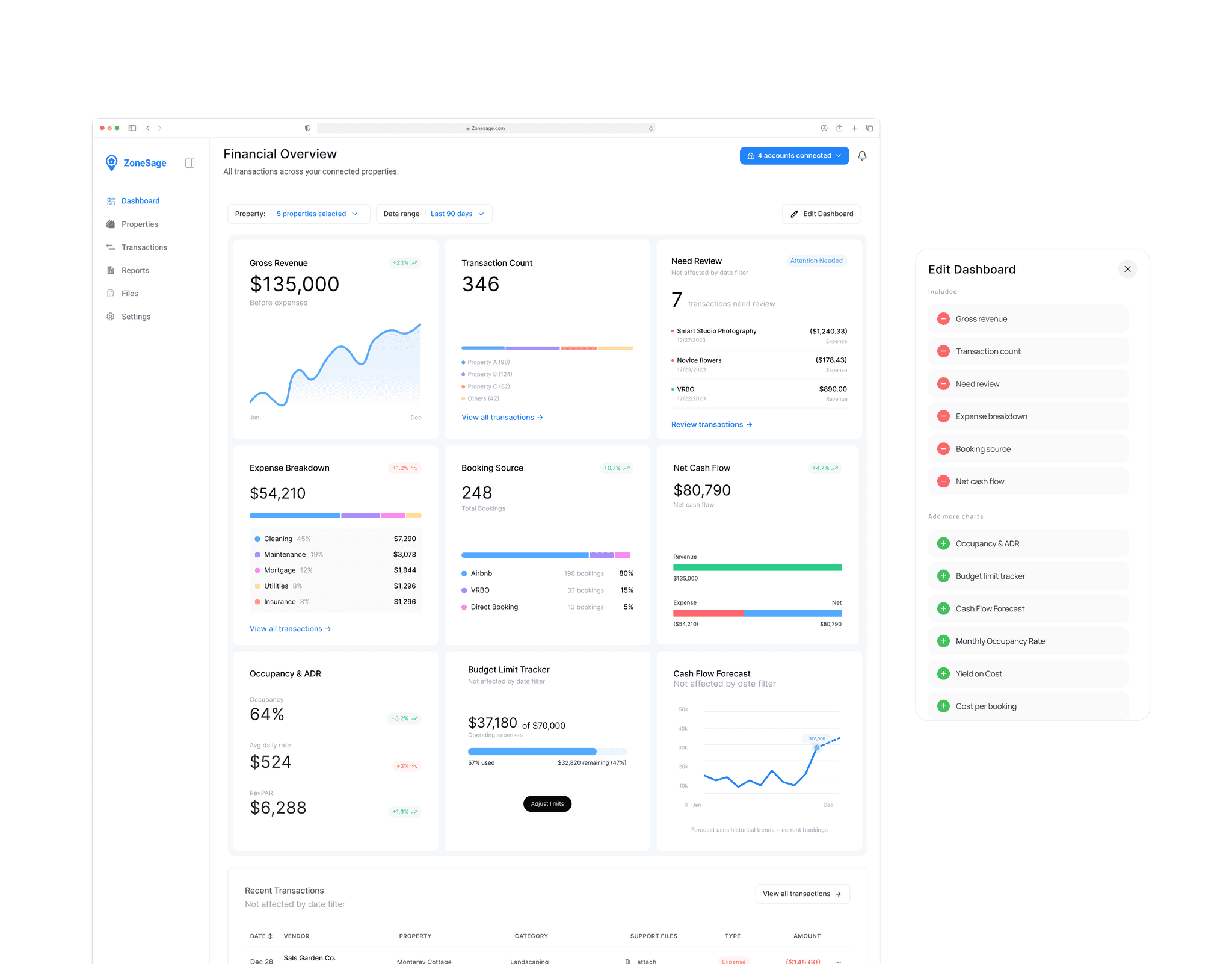This screenshot has height=964, width=1232.
Task: Click the browser downloads icon
Action: coord(824,128)
